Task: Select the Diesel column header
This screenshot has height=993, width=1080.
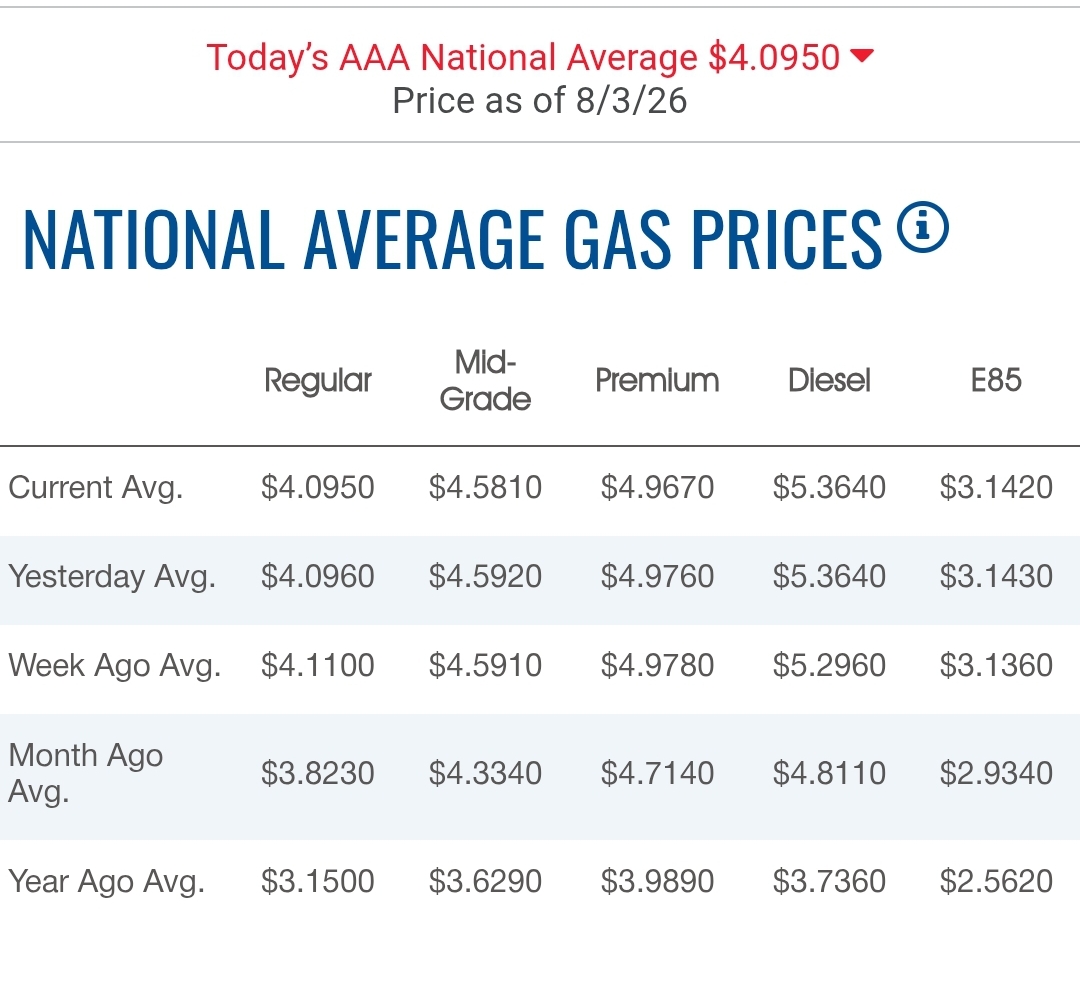Action: tap(829, 381)
